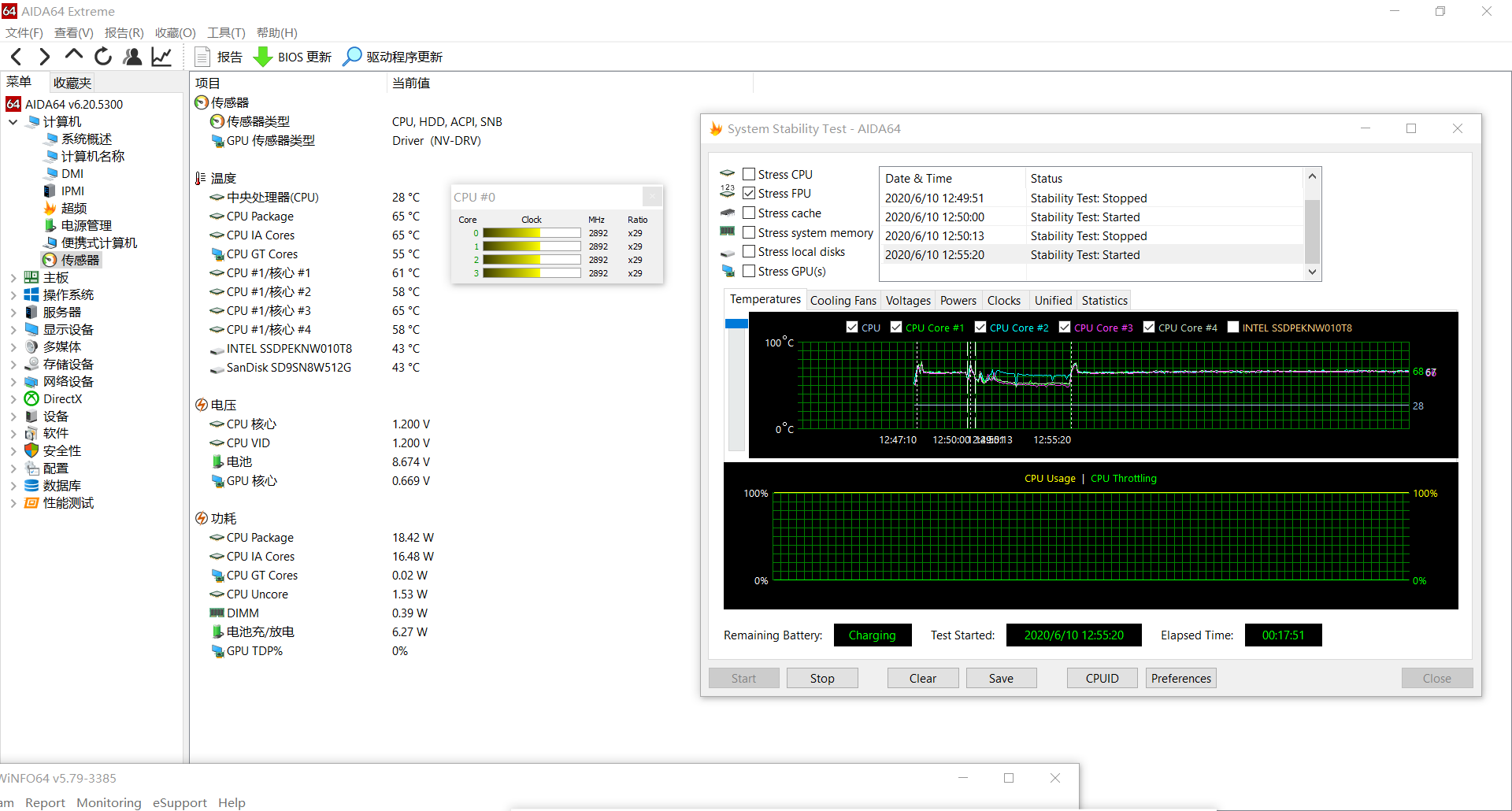Open the 文件(F) menu

point(24,33)
